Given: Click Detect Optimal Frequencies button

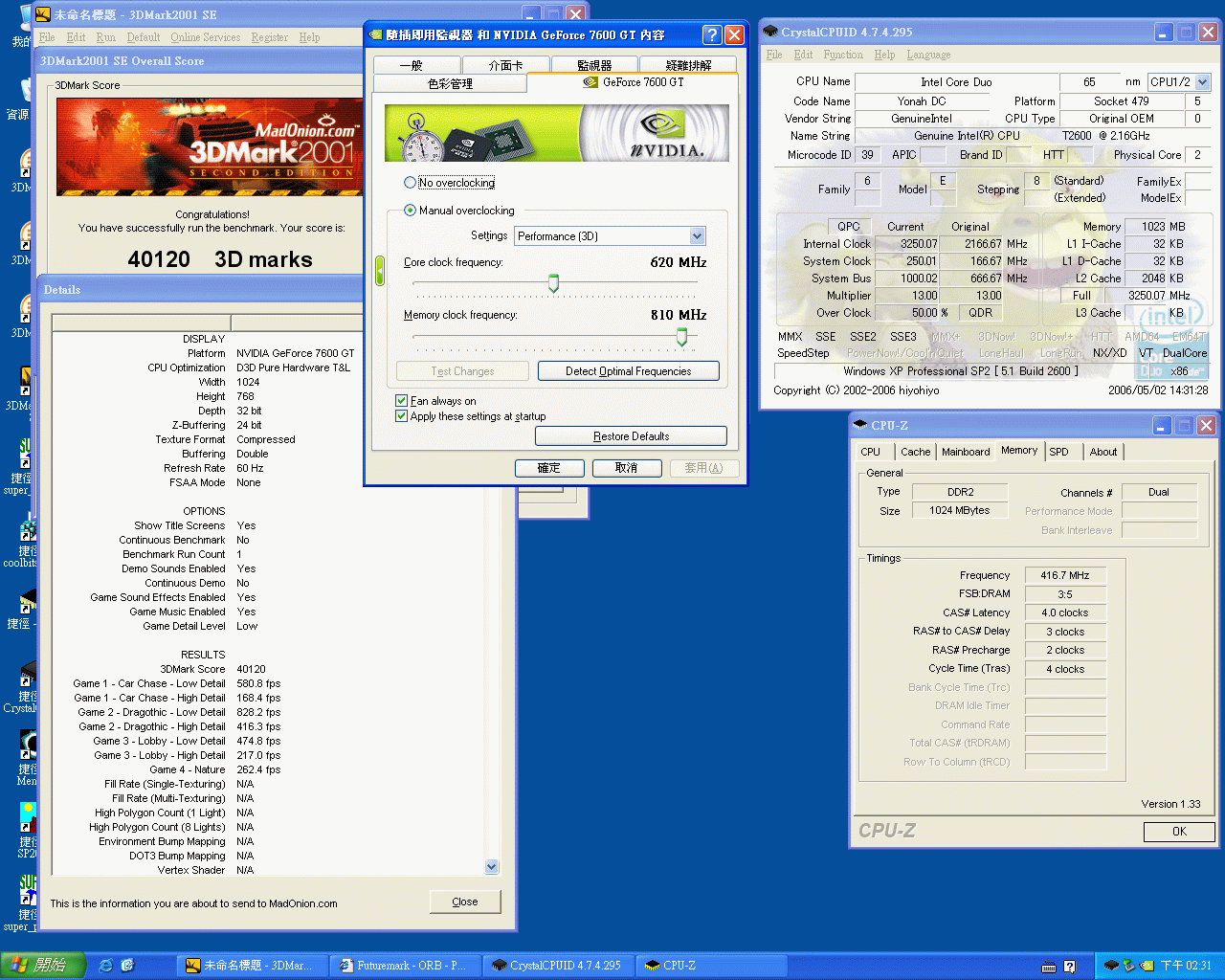Looking at the screenshot, I should coord(628,371).
